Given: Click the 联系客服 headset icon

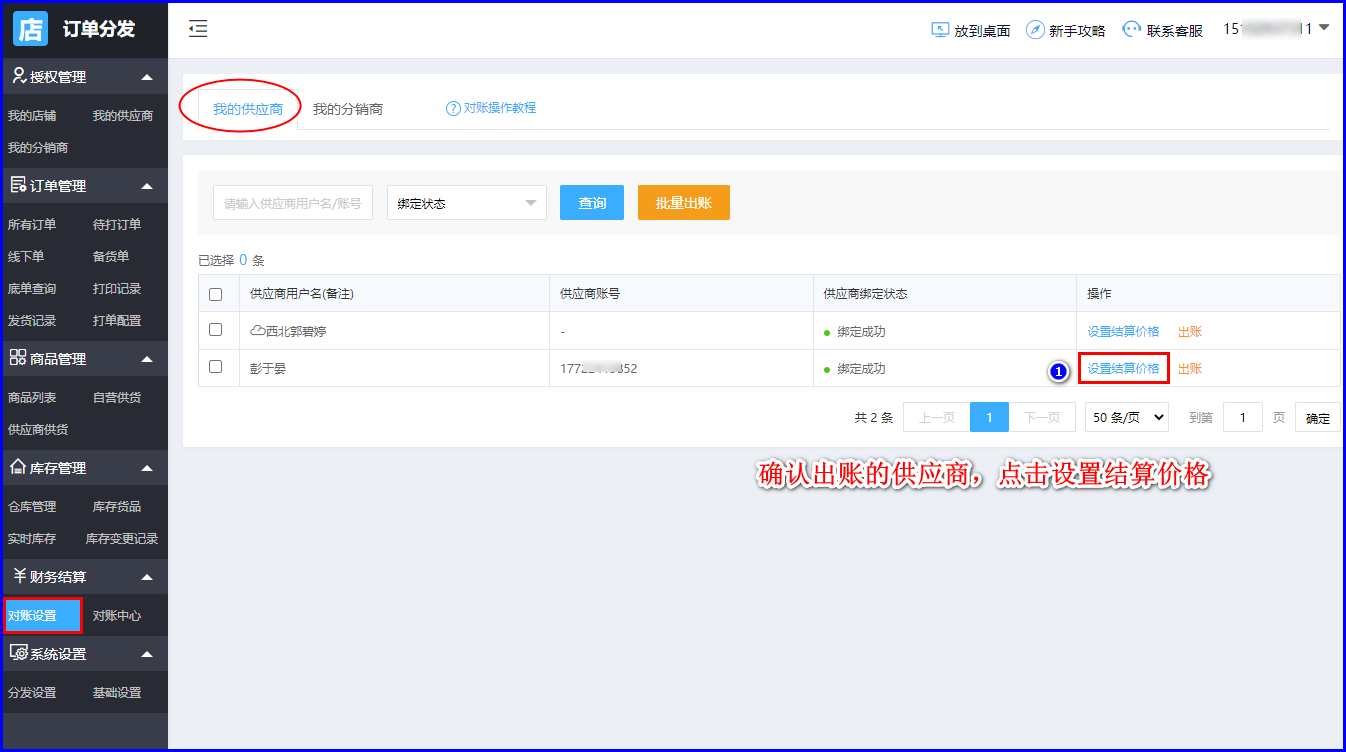Looking at the screenshot, I should (x=1131, y=30).
